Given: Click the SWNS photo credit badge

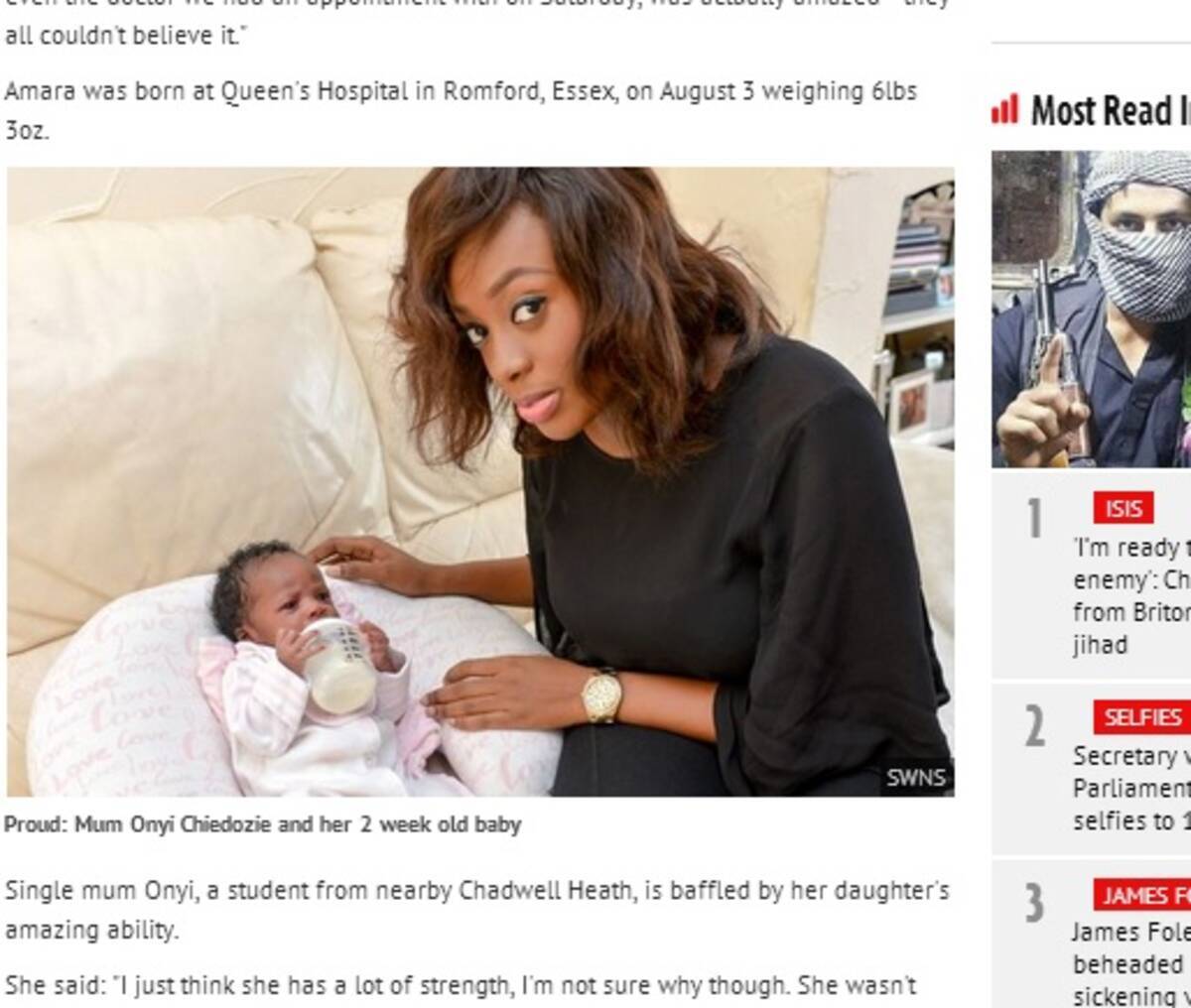Looking at the screenshot, I should [x=916, y=778].
